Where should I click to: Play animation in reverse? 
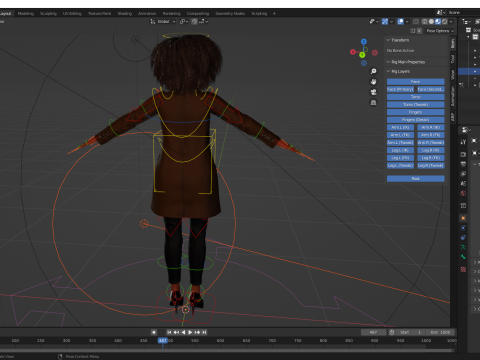(183, 332)
